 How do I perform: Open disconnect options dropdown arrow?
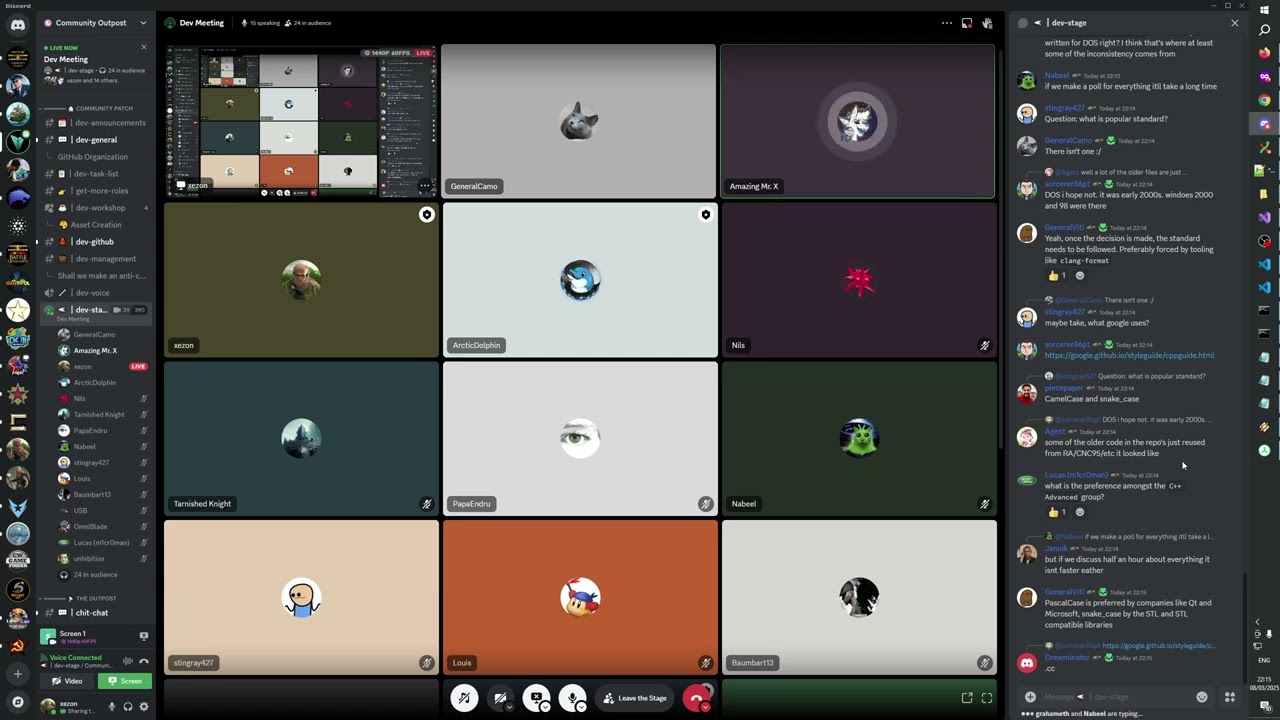(x=706, y=707)
